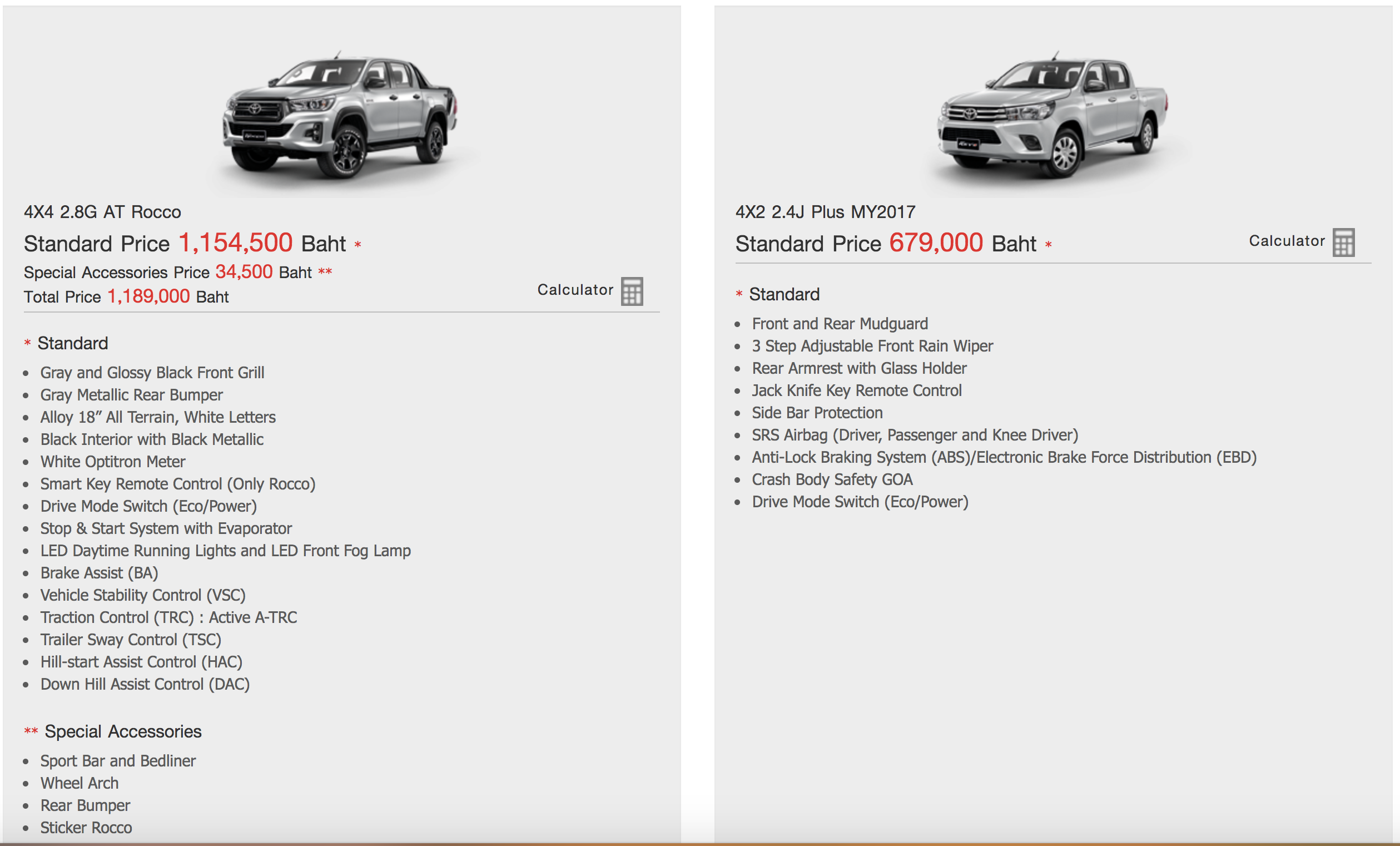Click 'Gray and Glossy Black Front Grill'
This screenshot has height=846, width=1400.
click(x=152, y=373)
